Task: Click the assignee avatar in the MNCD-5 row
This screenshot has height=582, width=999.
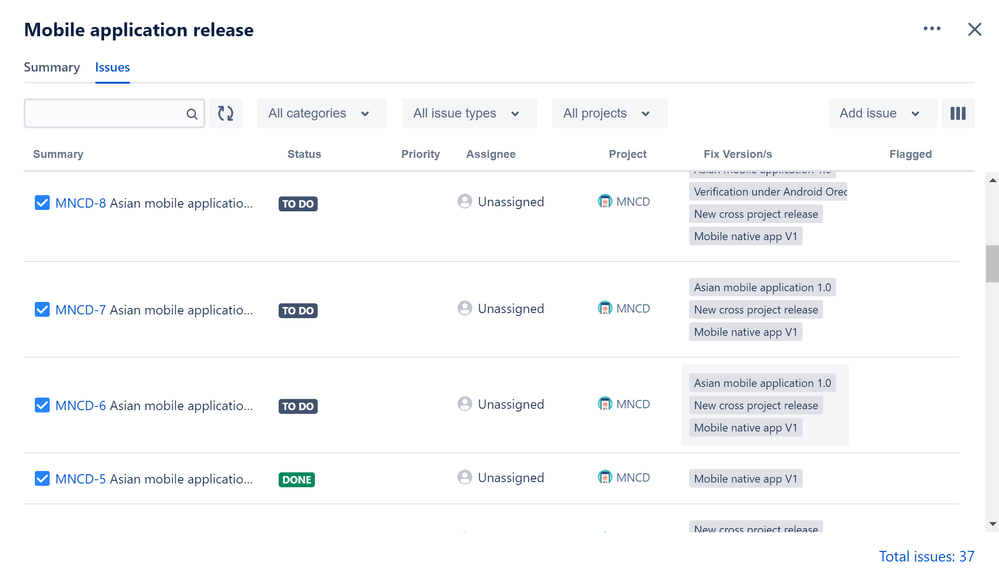Action: point(464,477)
